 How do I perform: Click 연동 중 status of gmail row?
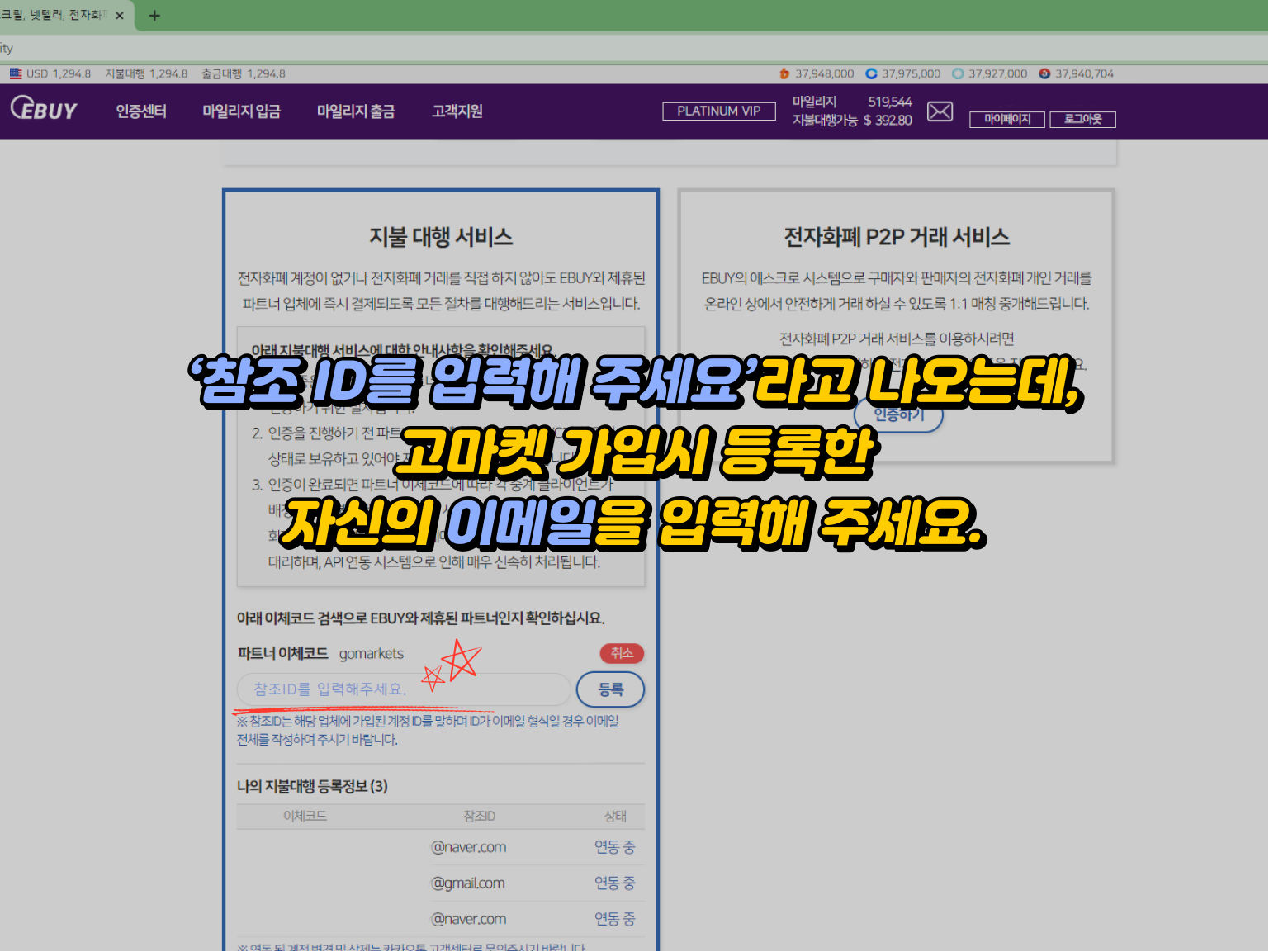(x=615, y=883)
